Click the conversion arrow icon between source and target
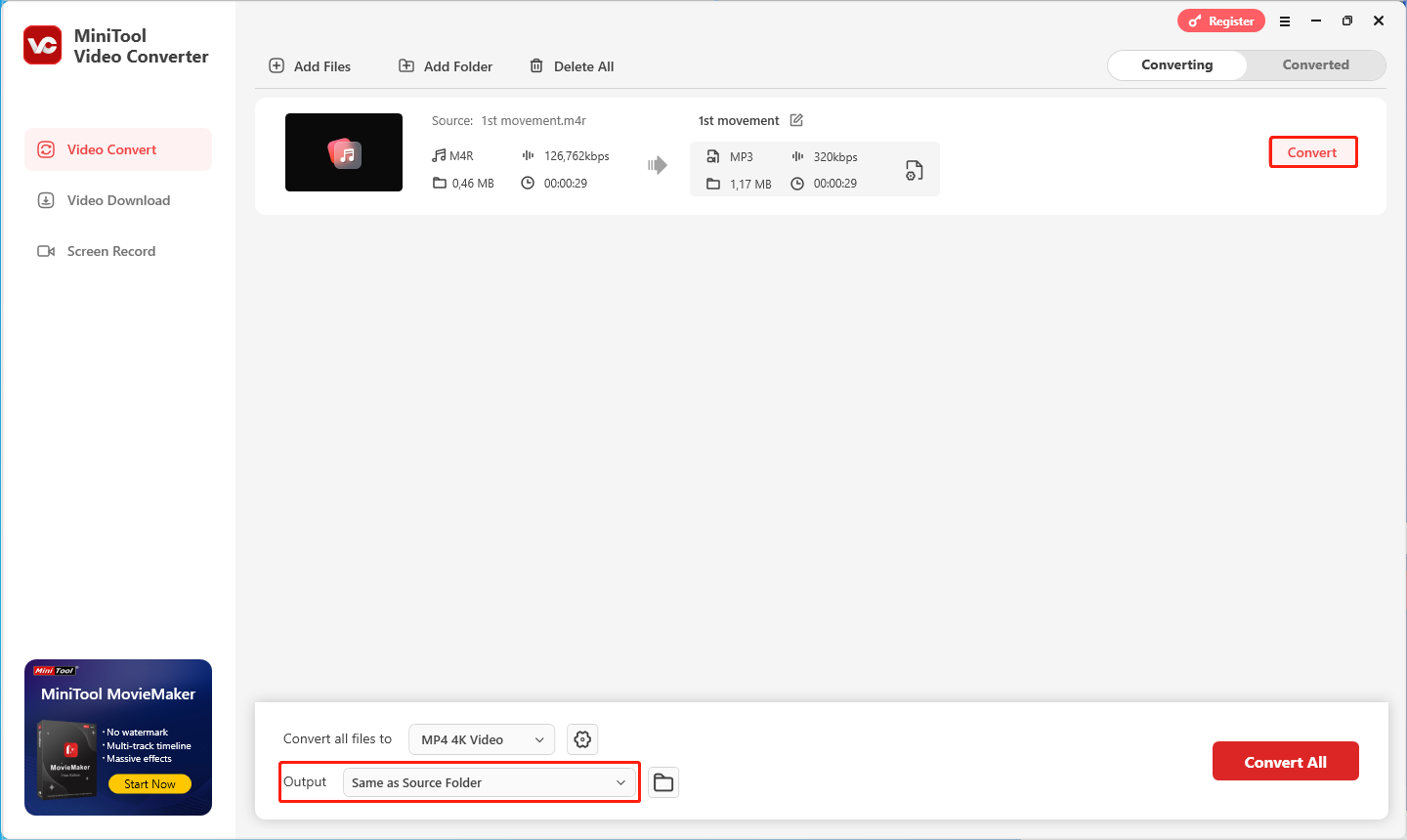This screenshot has width=1407, height=840. click(x=658, y=165)
